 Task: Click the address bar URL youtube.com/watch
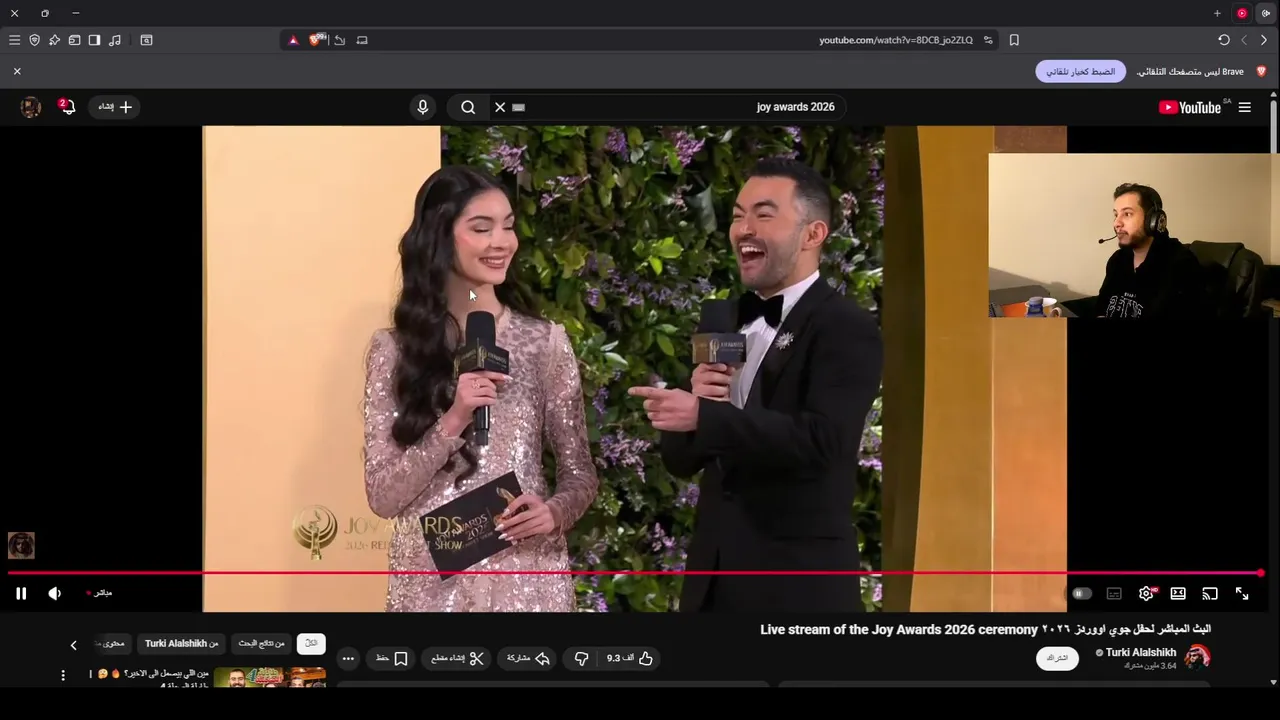point(895,40)
